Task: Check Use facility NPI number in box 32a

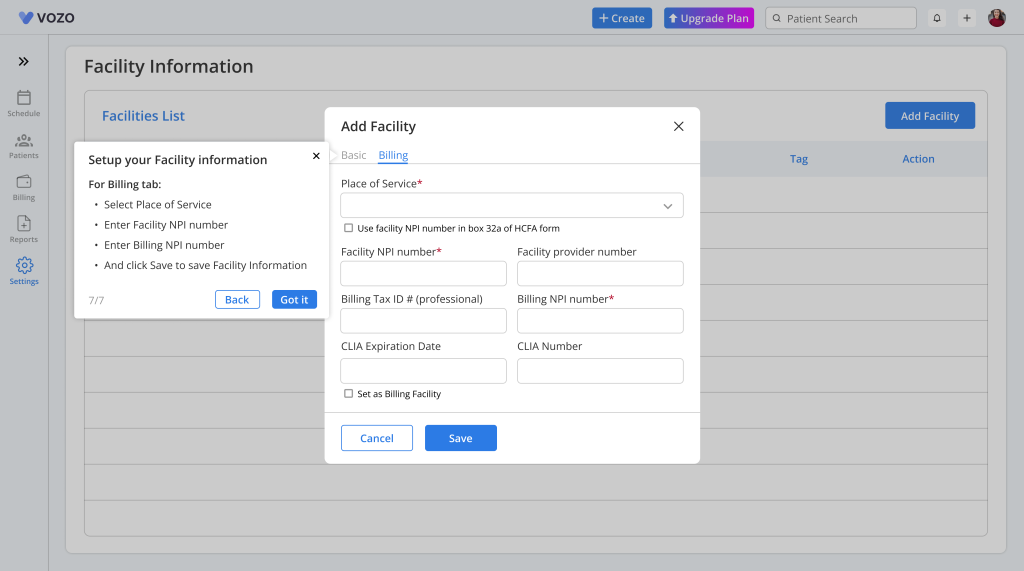Action: [x=349, y=228]
